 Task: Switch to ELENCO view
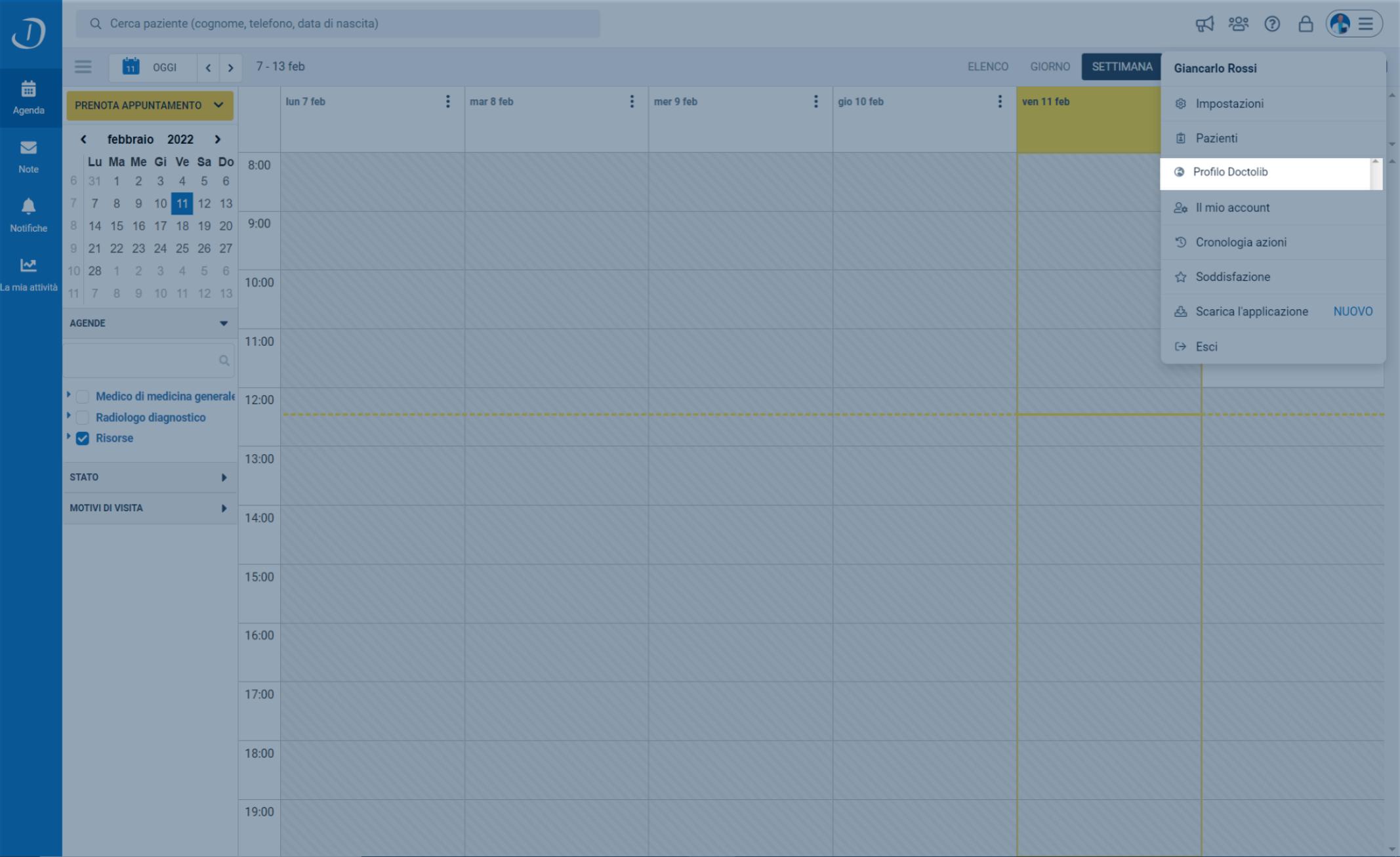[x=987, y=67]
